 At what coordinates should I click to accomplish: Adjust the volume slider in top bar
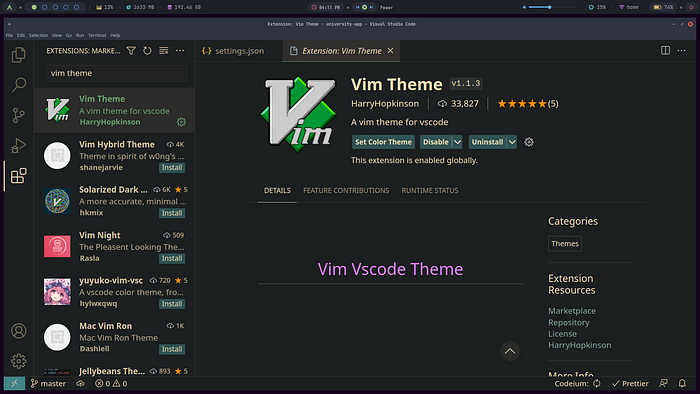pos(551,7)
